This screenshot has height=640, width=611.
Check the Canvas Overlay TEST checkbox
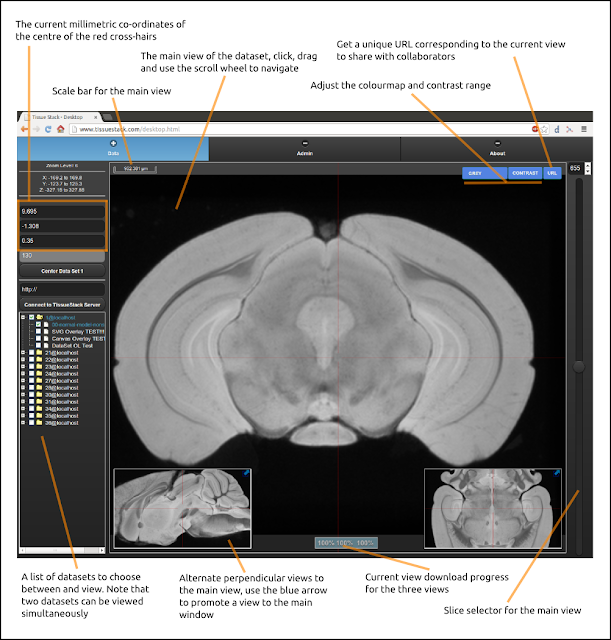tap(38, 338)
